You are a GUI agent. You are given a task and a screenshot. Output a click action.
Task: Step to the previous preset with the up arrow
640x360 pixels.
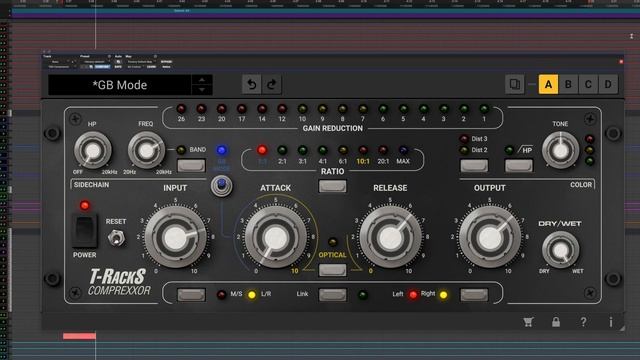pyautogui.click(x=202, y=80)
